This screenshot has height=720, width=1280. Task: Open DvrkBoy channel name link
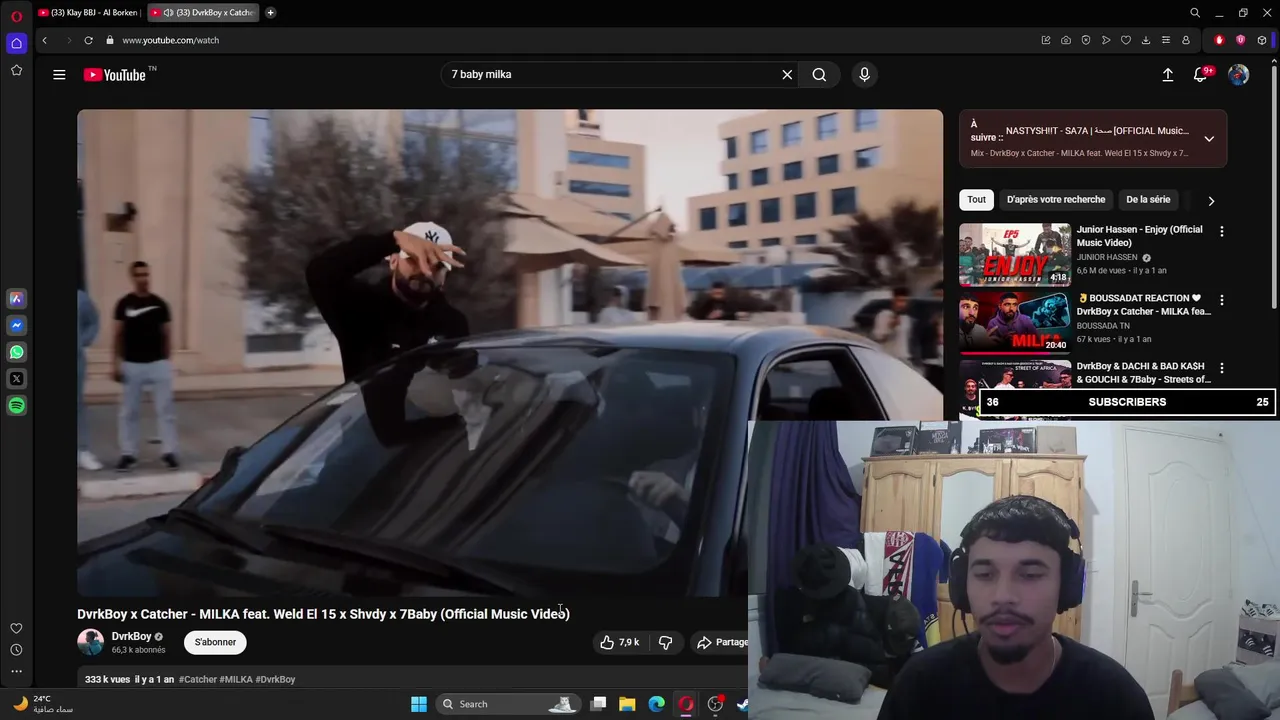click(131, 636)
